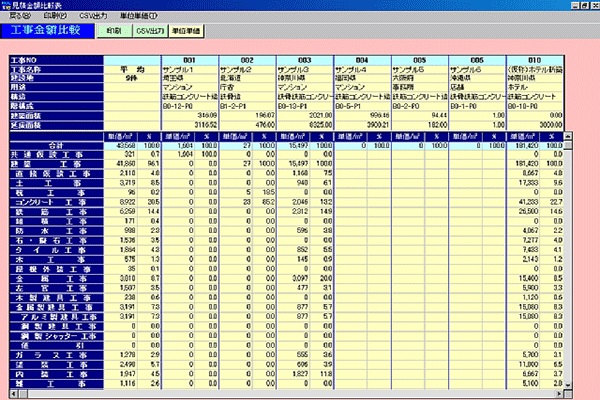Screen dimensions: 600x400
Task: Click the 2021.00 building area cell
Action: click(305, 116)
